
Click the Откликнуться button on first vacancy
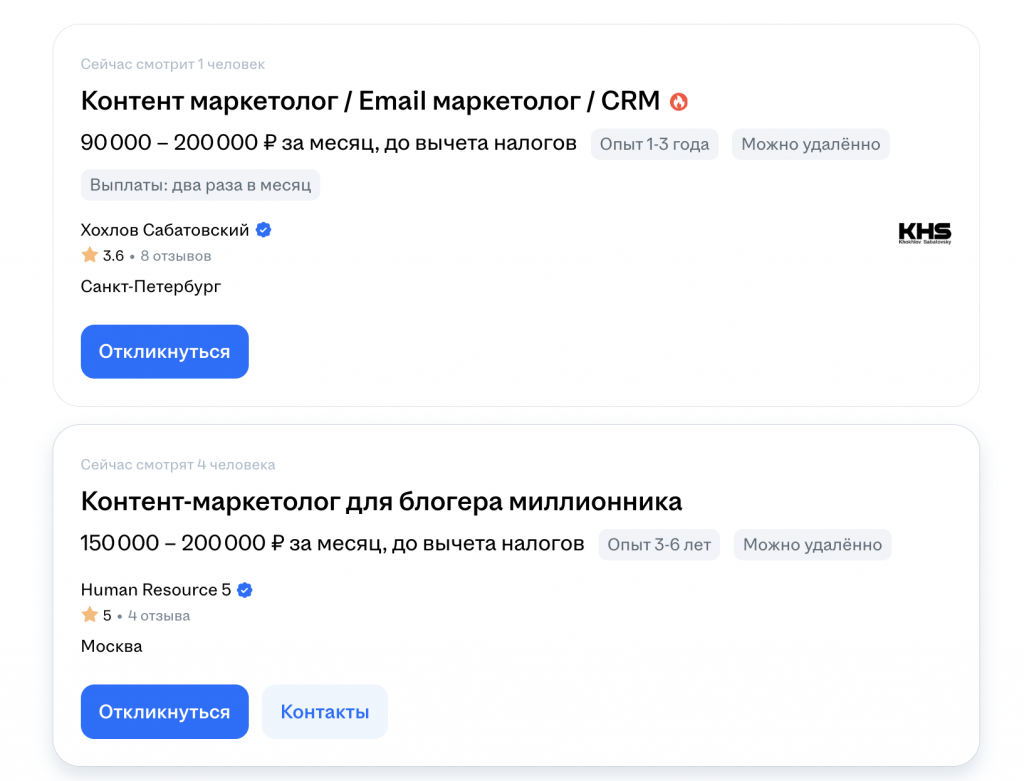(164, 351)
